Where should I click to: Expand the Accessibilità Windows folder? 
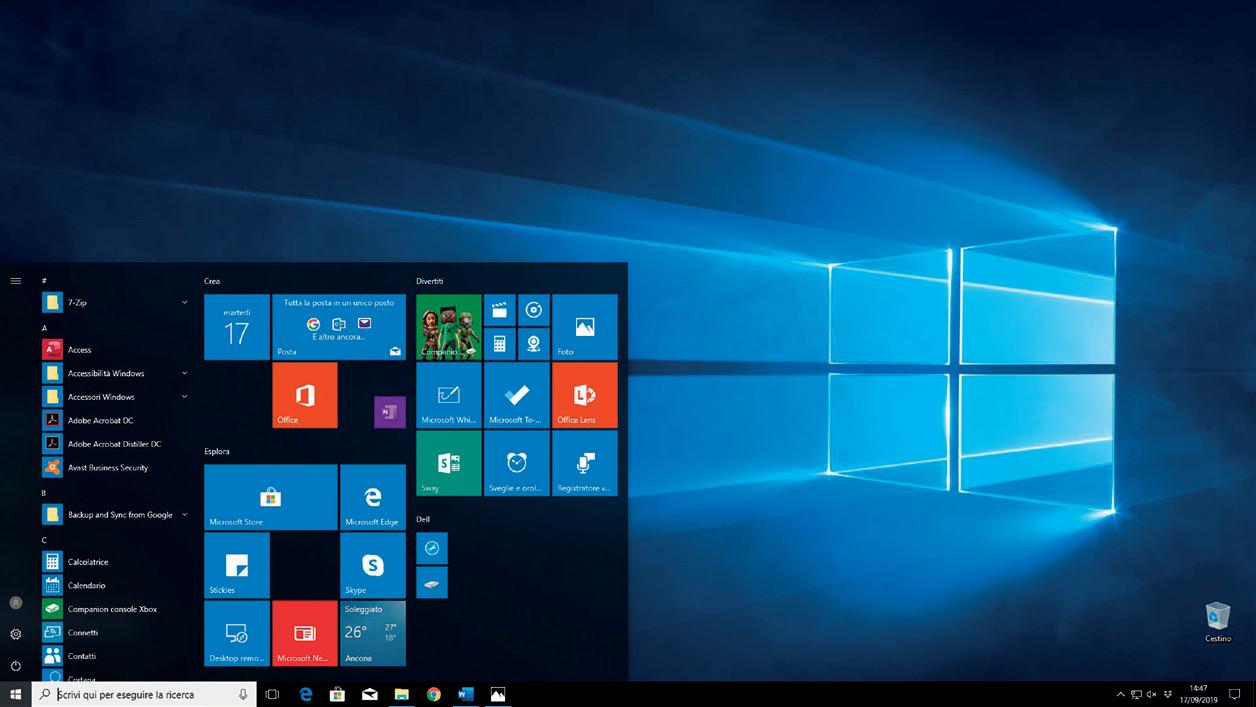115,373
